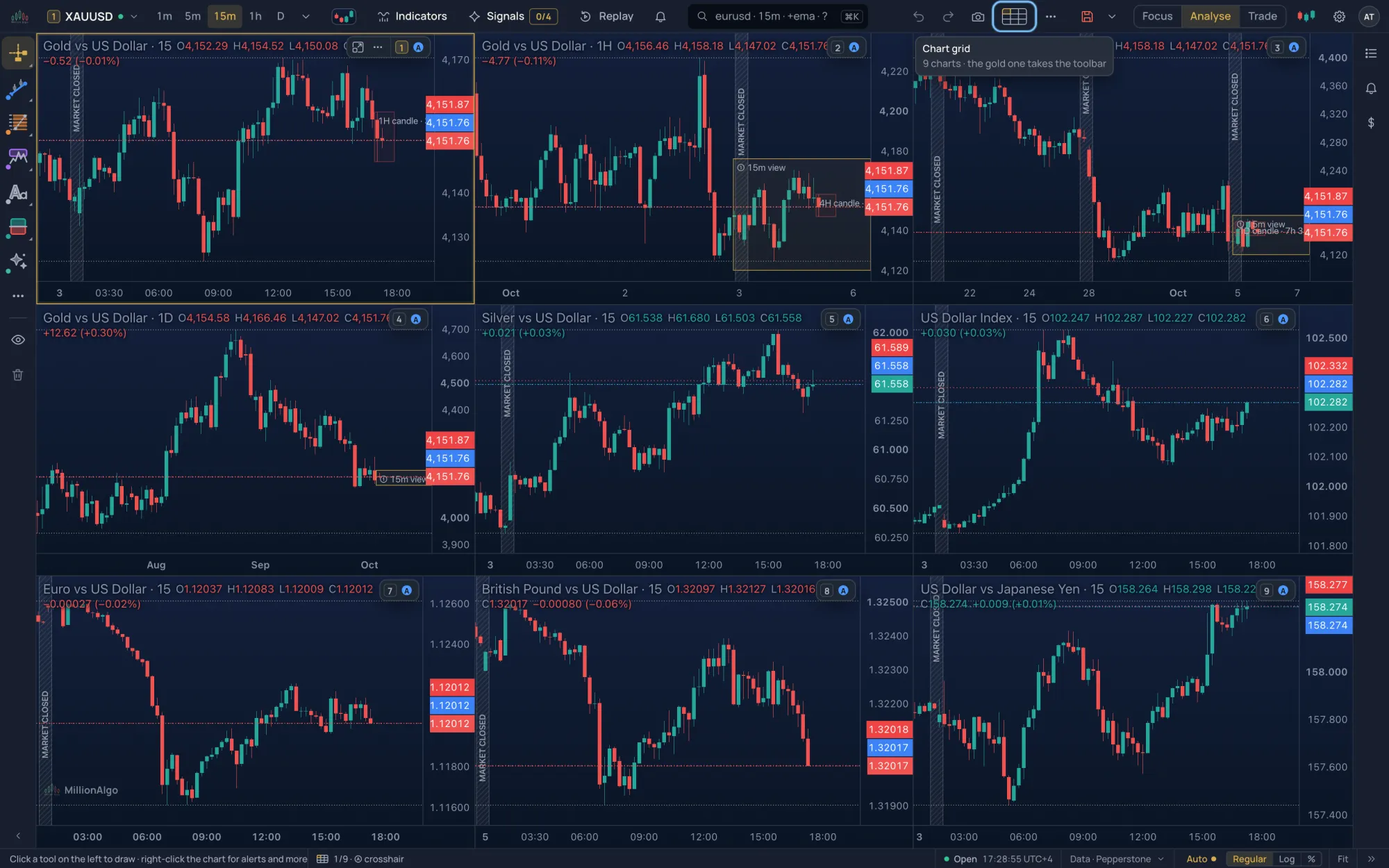1389x868 pixels.
Task: Toggle drawings visibility with the eye icon
Action: point(18,340)
